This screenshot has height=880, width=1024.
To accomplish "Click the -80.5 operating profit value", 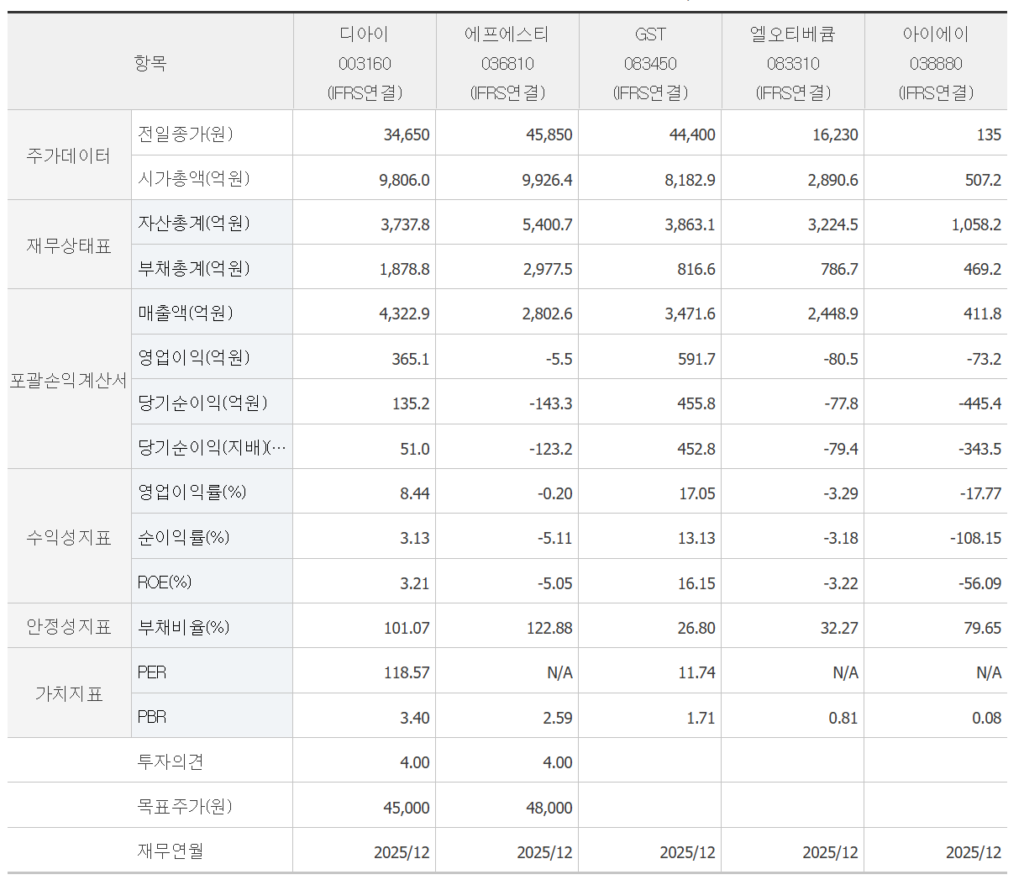I will coord(841,359).
